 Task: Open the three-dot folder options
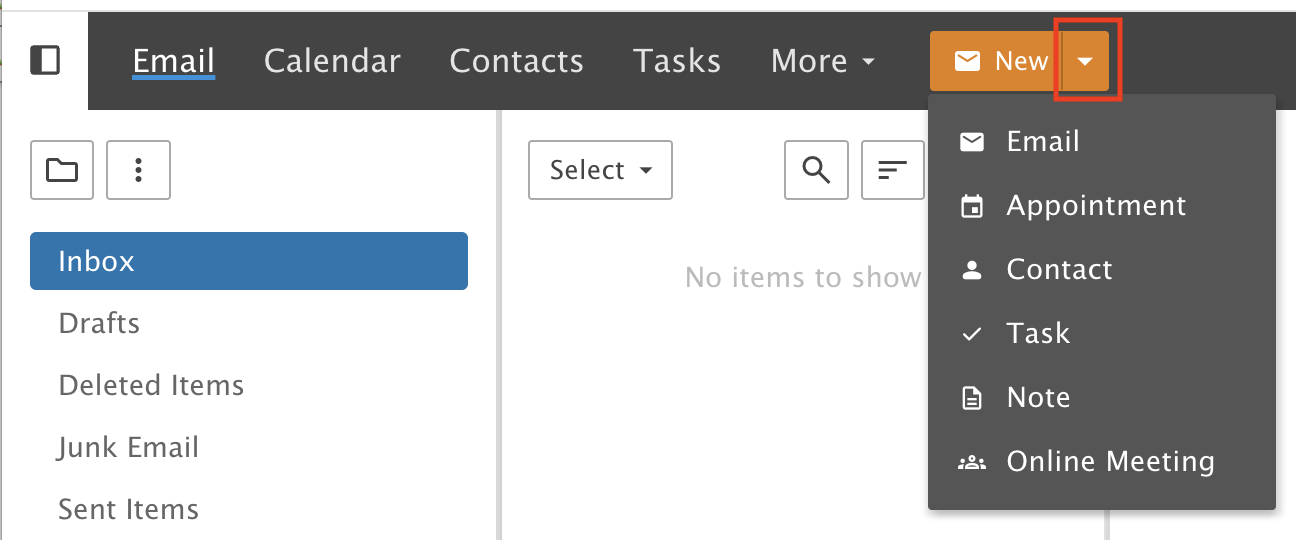[x=139, y=170]
